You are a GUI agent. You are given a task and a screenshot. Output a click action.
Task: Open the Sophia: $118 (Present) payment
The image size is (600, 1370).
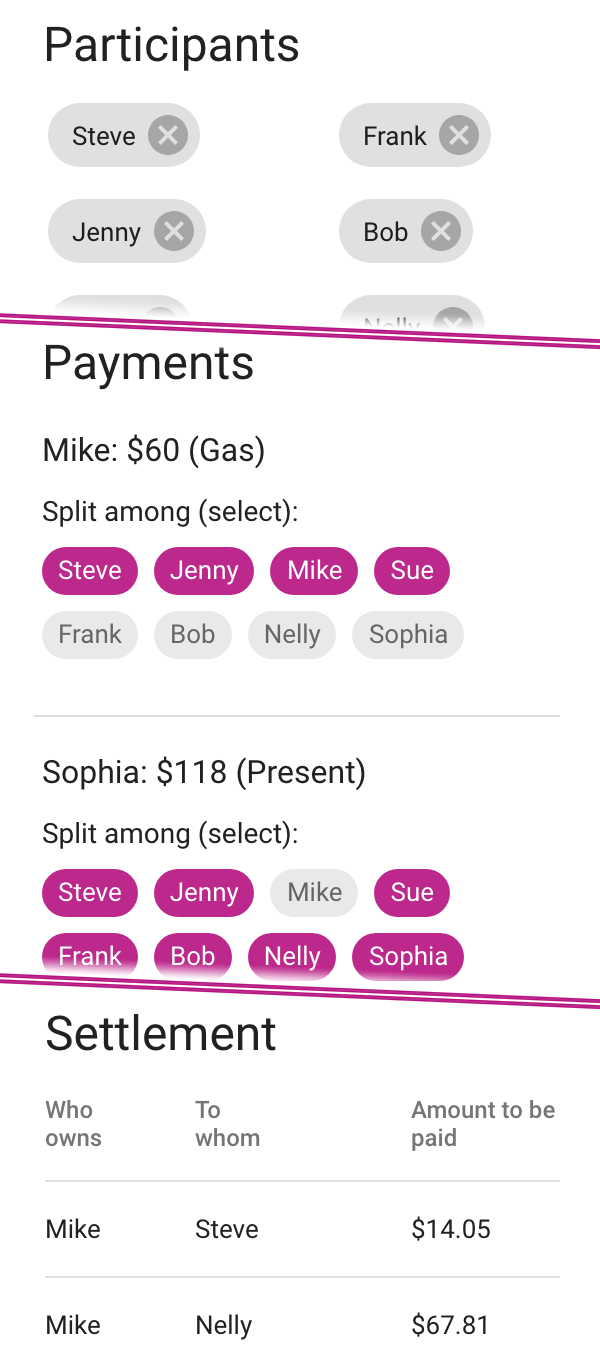[204, 773]
